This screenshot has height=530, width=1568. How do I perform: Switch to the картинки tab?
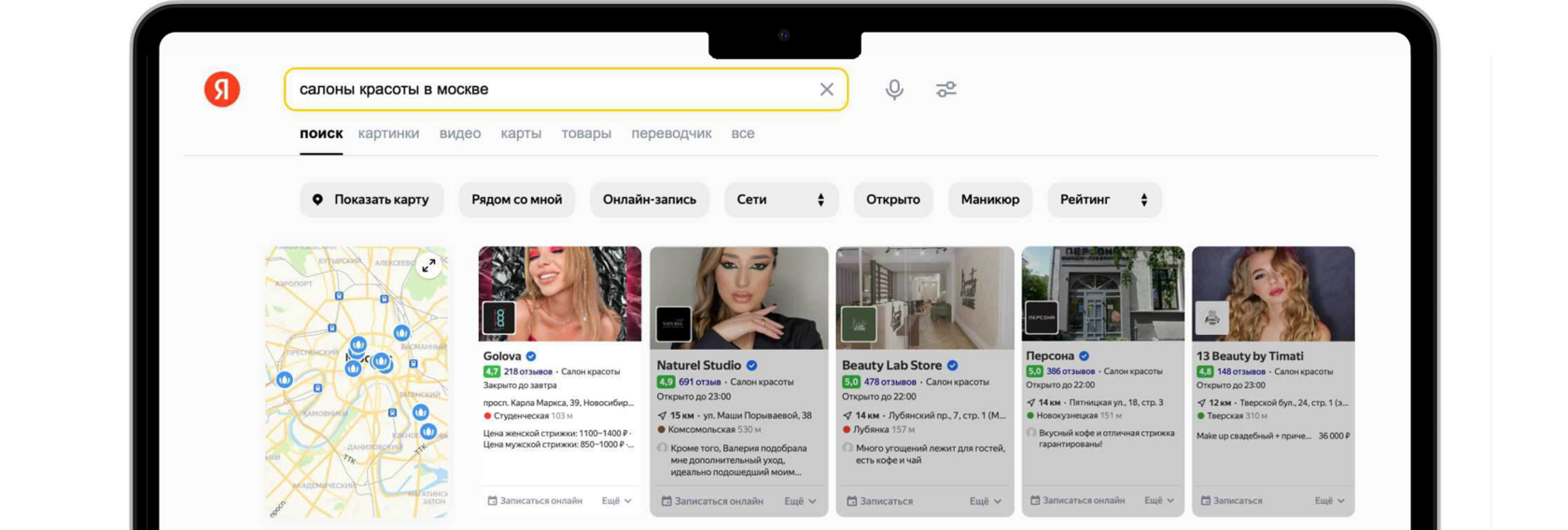(388, 133)
